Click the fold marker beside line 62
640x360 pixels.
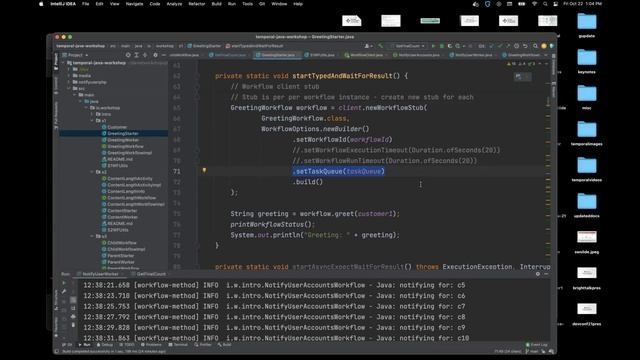[196, 76]
